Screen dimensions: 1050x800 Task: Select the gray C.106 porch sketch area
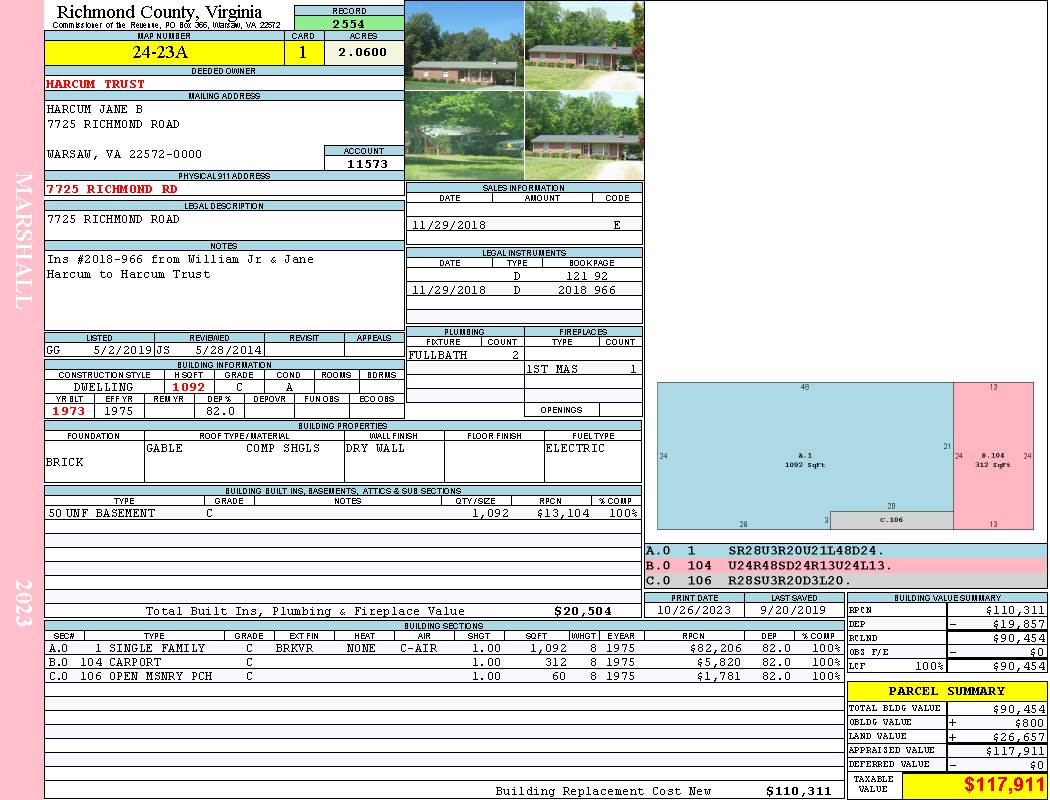891,520
